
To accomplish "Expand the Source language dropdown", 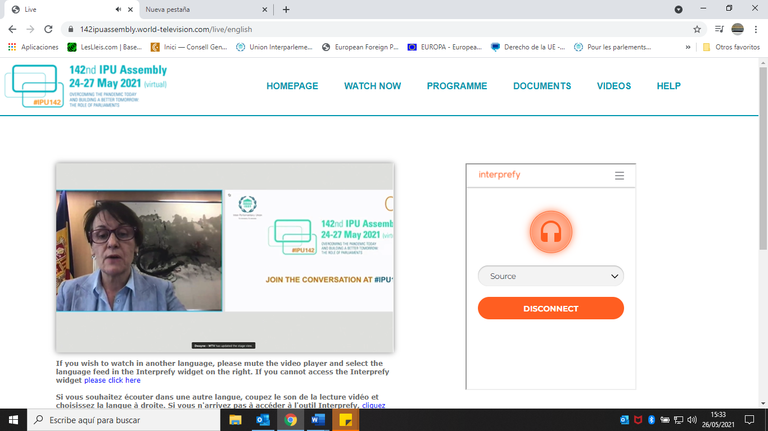I will pos(550,276).
